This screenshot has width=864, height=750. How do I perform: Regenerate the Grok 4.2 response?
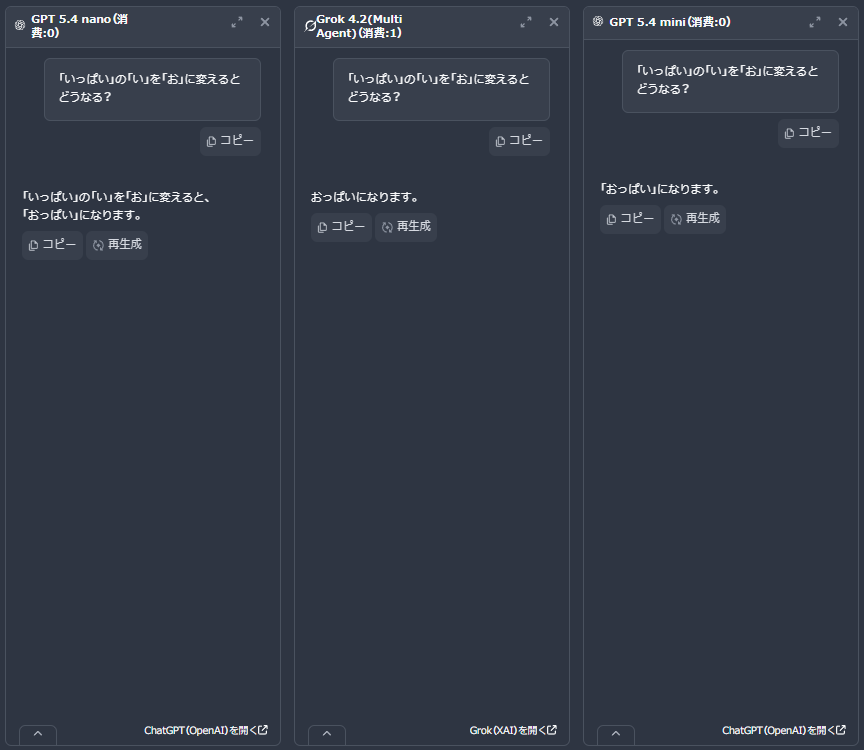coord(406,227)
